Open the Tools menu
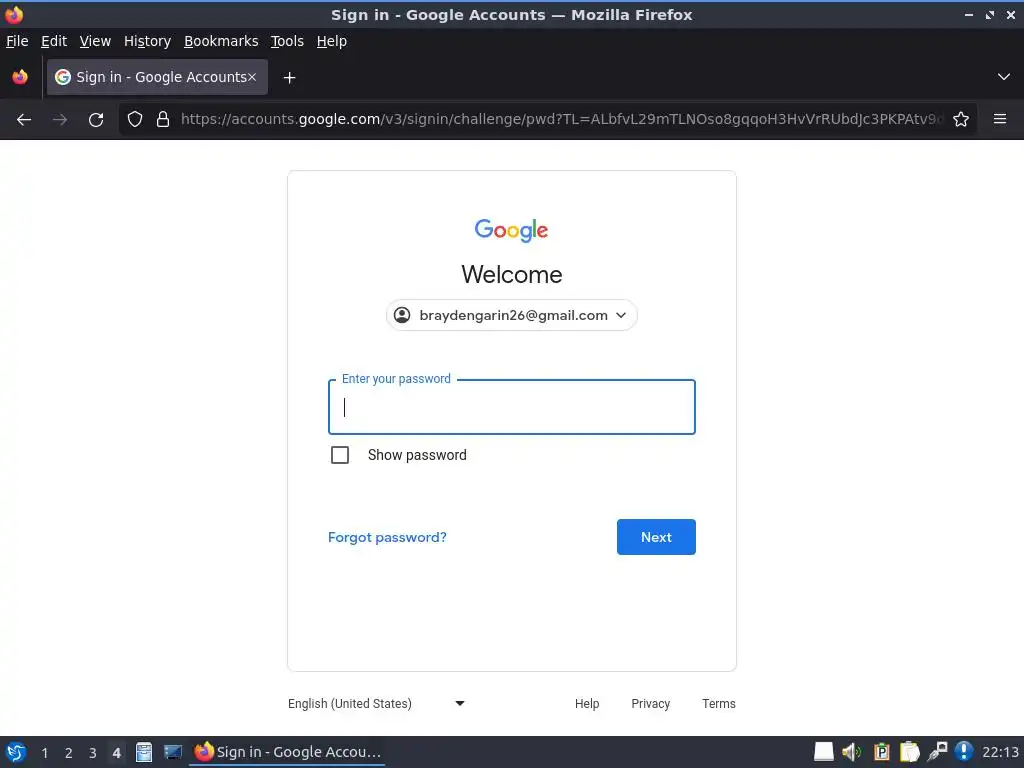Viewport: 1024px width, 768px height. tap(287, 41)
